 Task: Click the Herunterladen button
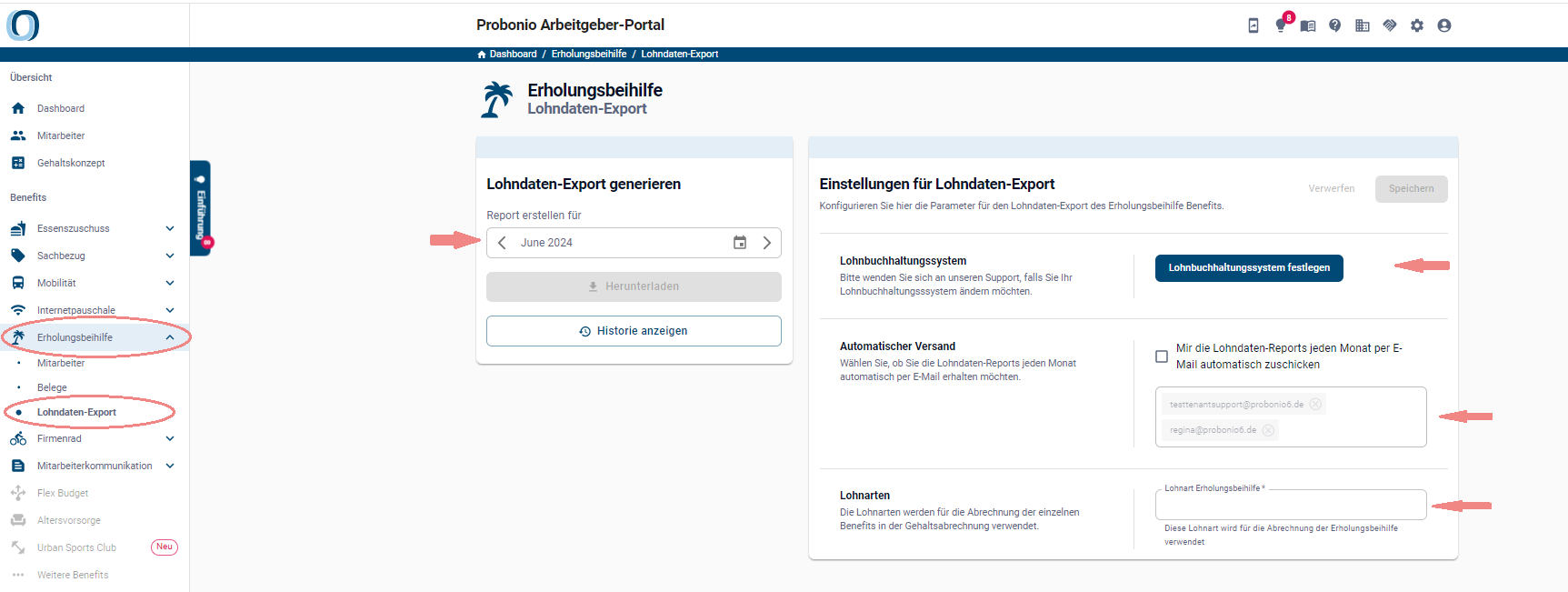tap(634, 286)
